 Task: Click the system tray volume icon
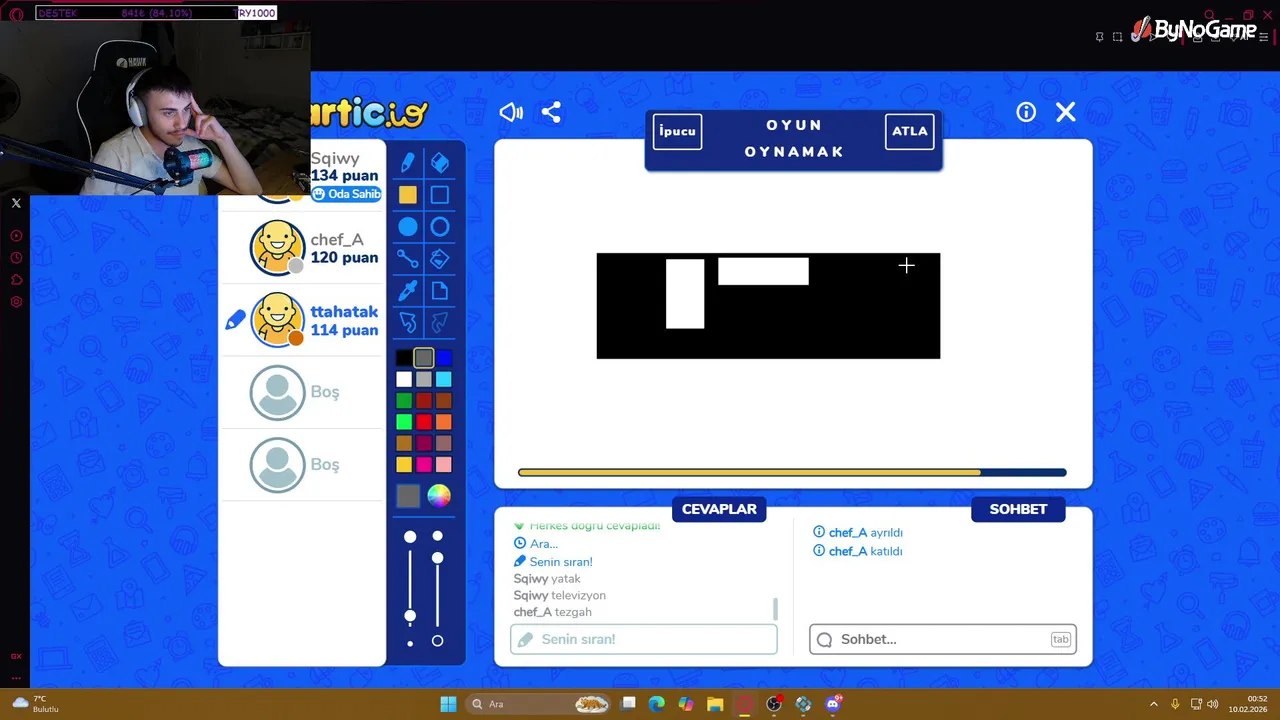coord(1212,704)
